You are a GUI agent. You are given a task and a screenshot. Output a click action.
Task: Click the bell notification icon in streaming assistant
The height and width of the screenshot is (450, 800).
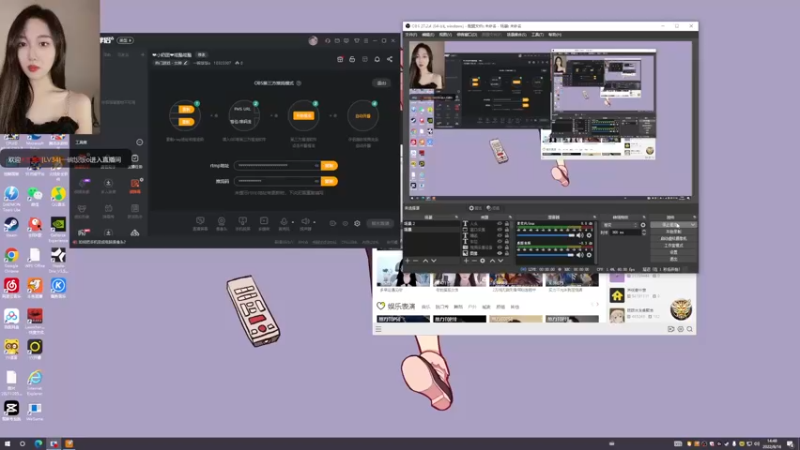(x=377, y=59)
